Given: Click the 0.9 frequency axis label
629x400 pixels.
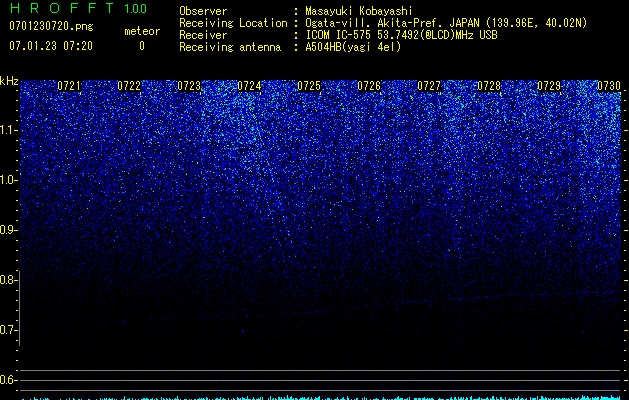Looking at the screenshot, I should 8,230.
